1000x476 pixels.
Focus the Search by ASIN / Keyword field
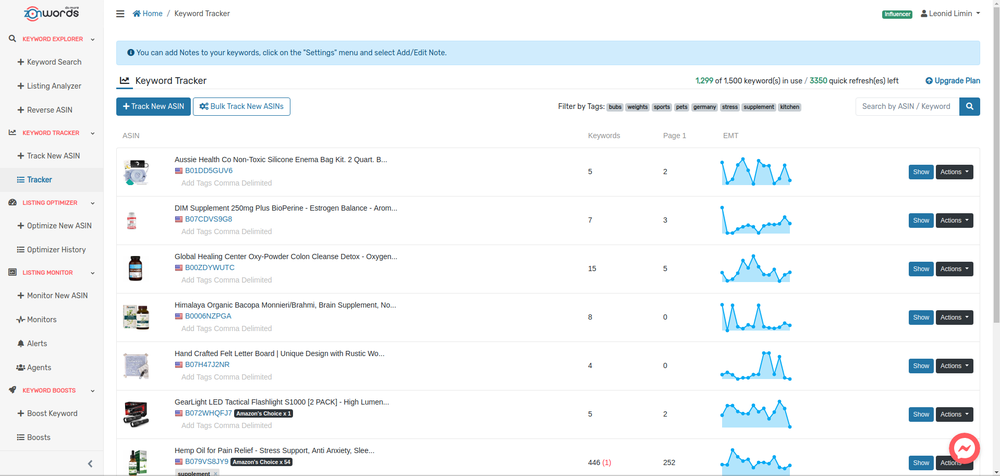(x=908, y=107)
